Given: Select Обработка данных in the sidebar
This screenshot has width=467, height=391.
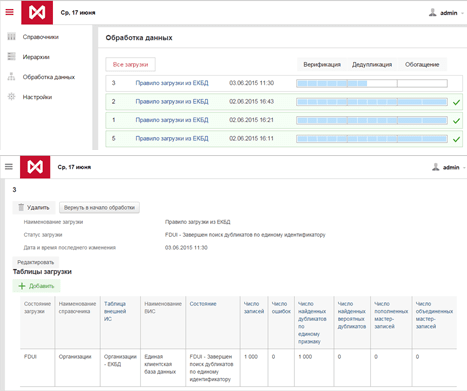Looking at the screenshot, I should point(49,77).
